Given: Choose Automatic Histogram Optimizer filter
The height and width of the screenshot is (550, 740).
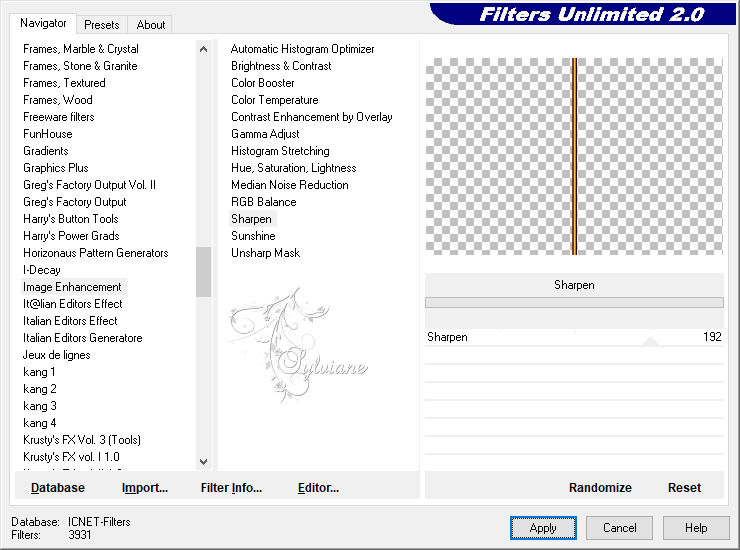Looking at the screenshot, I should point(303,49).
